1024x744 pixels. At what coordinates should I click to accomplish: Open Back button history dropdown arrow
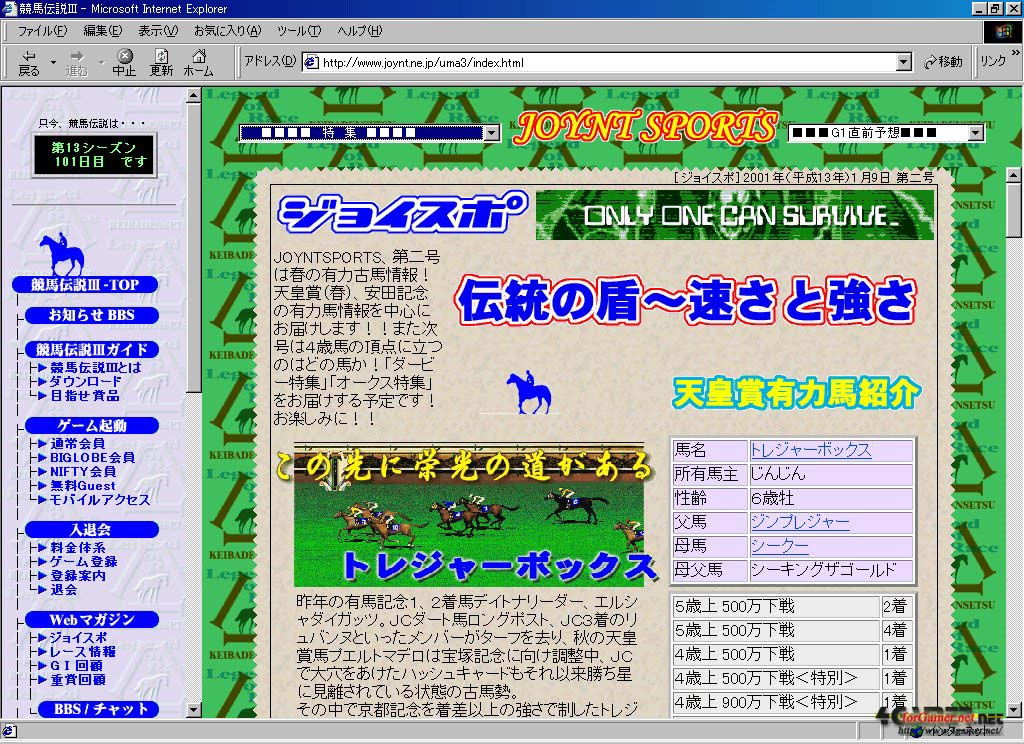point(54,63)
